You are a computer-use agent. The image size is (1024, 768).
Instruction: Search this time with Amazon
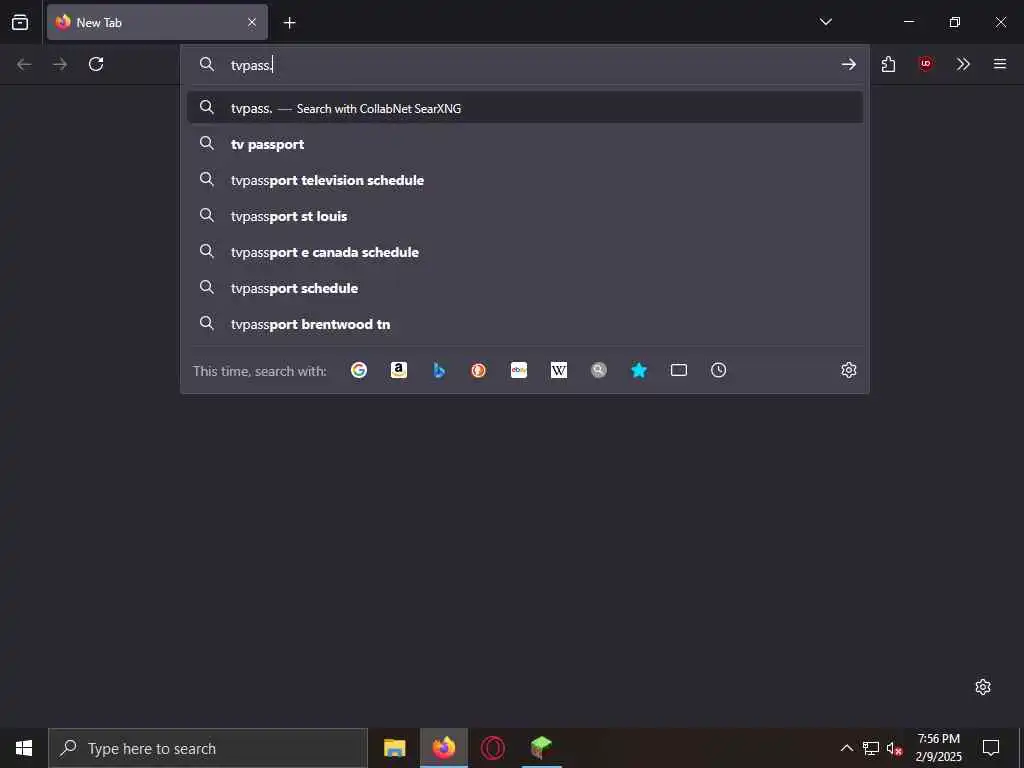[x=399, y=370]
